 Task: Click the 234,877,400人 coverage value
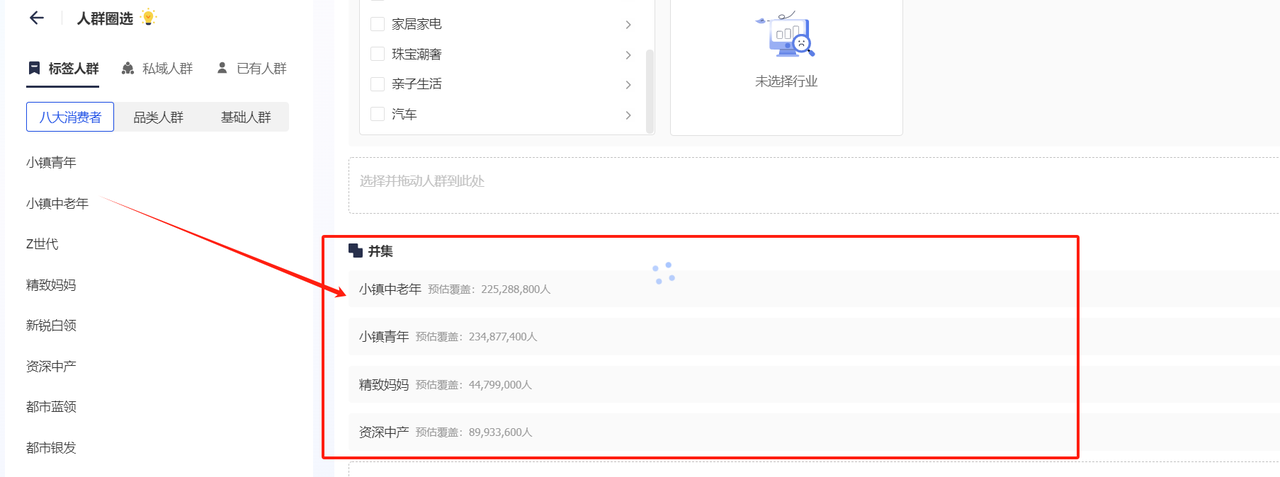pos(503,337)
